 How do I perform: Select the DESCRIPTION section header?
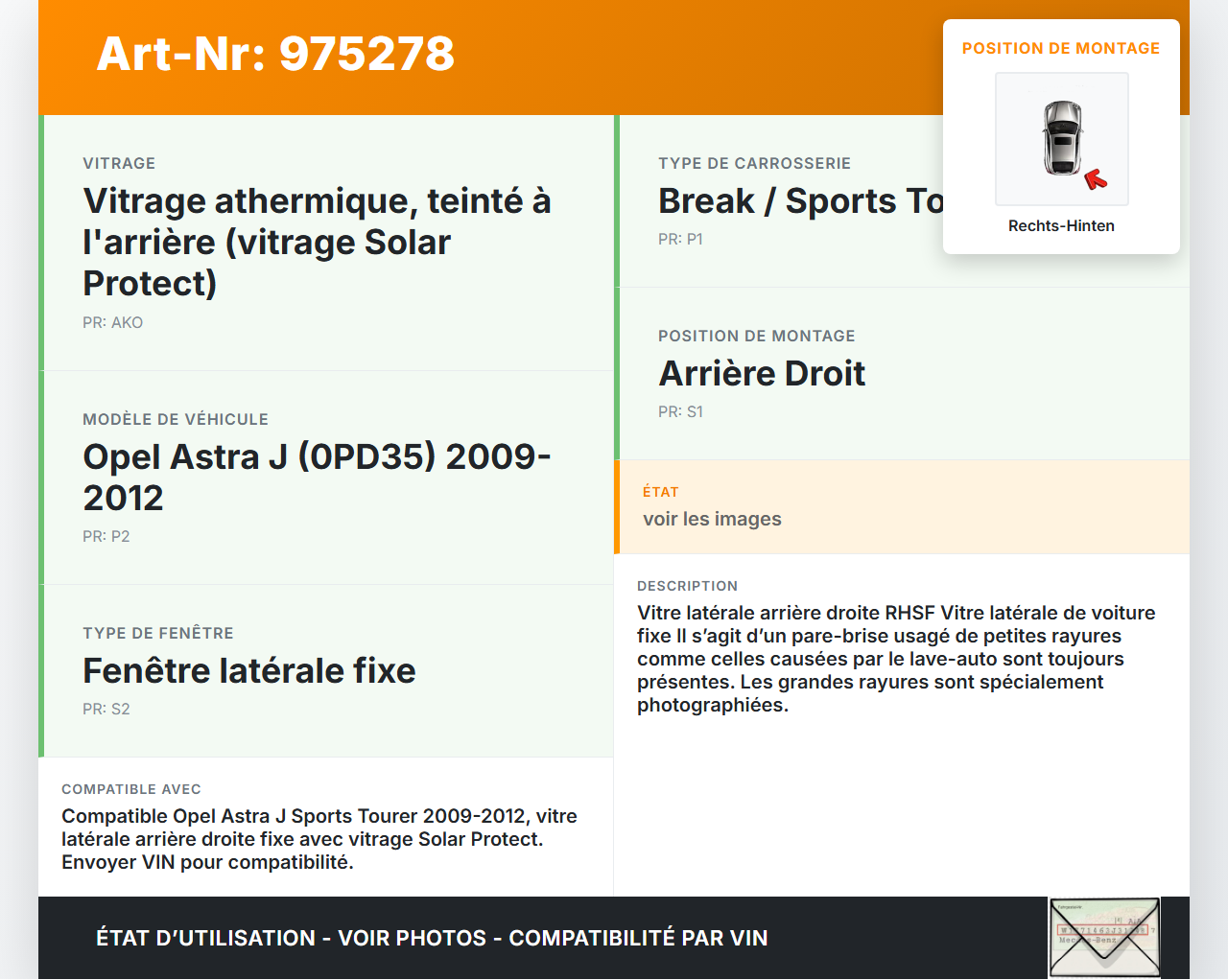tap(688, 586)
